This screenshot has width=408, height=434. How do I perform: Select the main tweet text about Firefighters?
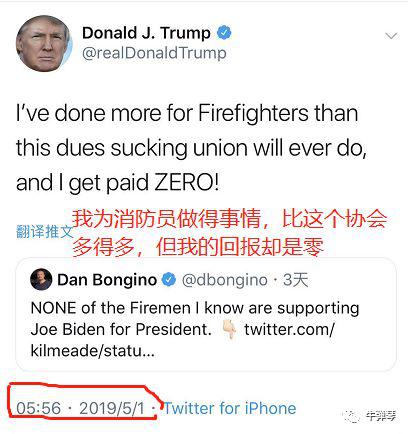tap(192, 148)
